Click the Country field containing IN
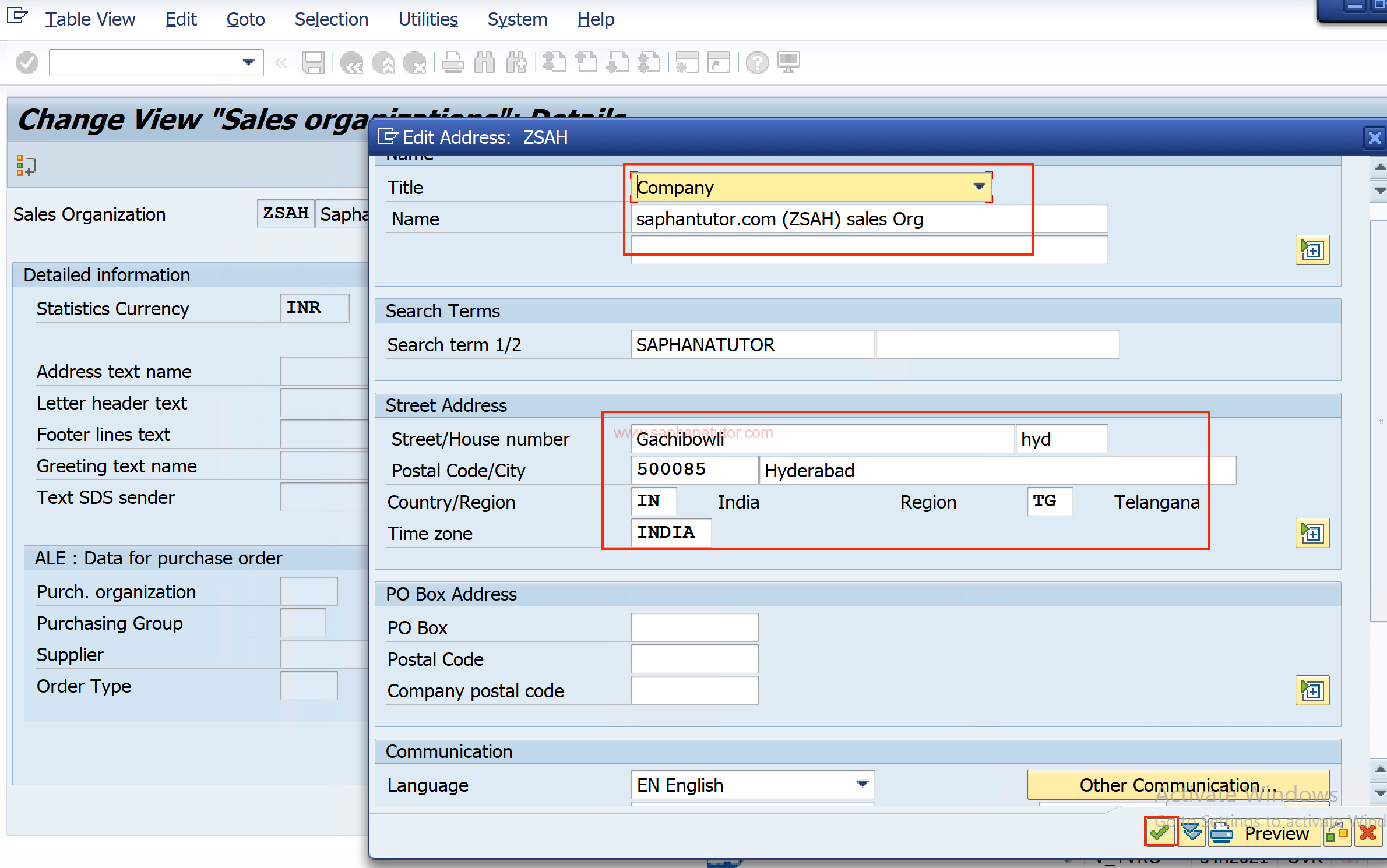 (x=653, y=502)
